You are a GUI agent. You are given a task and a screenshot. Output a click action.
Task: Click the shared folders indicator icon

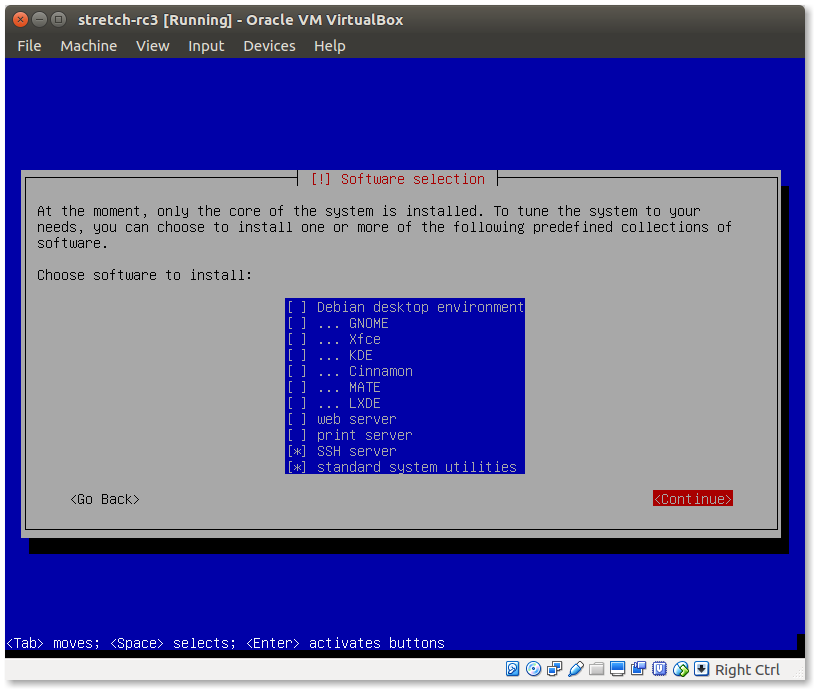596,669
